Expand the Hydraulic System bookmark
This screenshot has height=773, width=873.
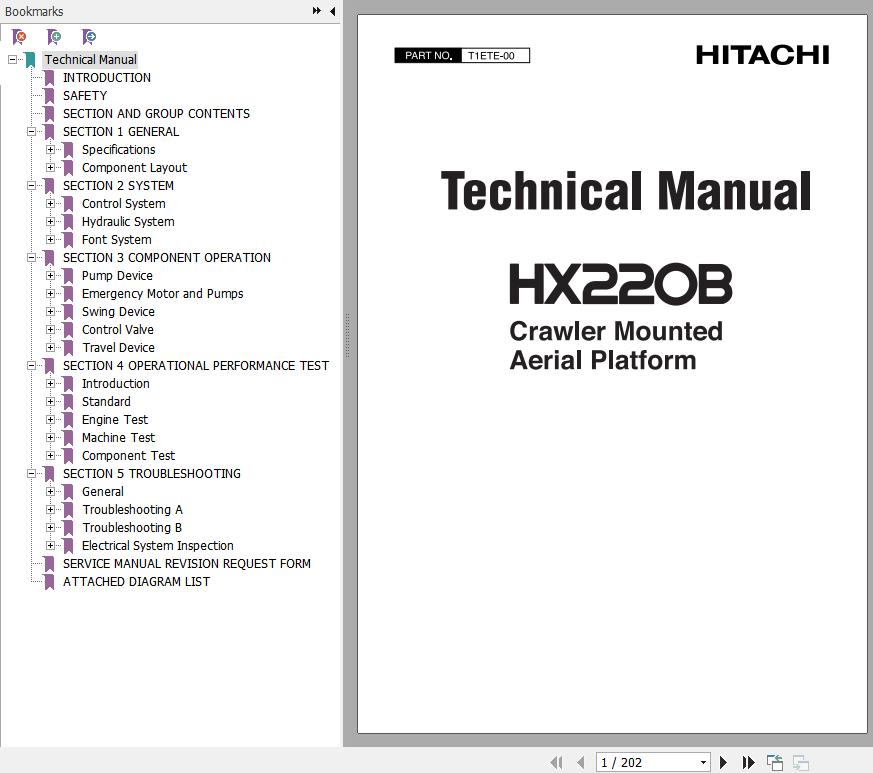(x=50, y=221)
